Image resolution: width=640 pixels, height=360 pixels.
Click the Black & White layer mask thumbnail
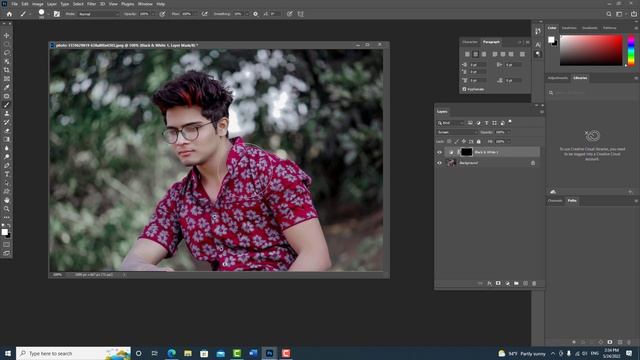click(467, 152)
